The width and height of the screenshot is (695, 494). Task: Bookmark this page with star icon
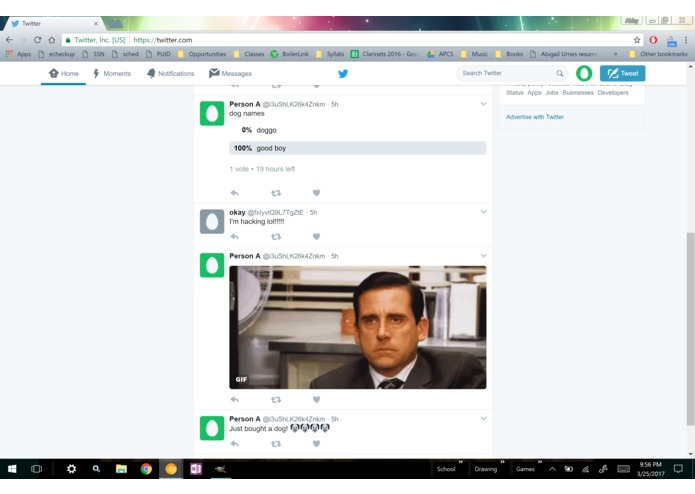637,40
